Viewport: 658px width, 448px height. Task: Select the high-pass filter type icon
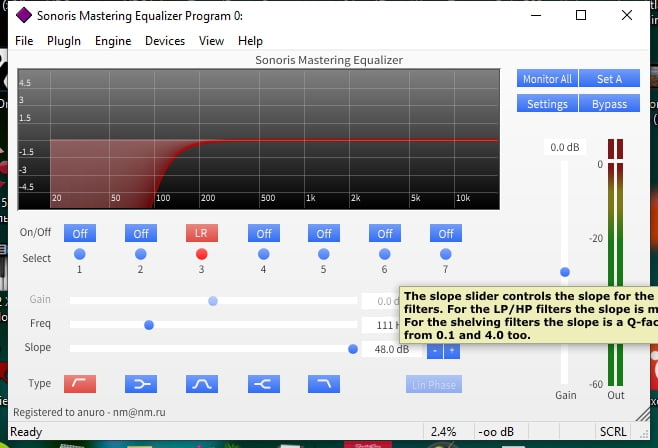[80, 384]
